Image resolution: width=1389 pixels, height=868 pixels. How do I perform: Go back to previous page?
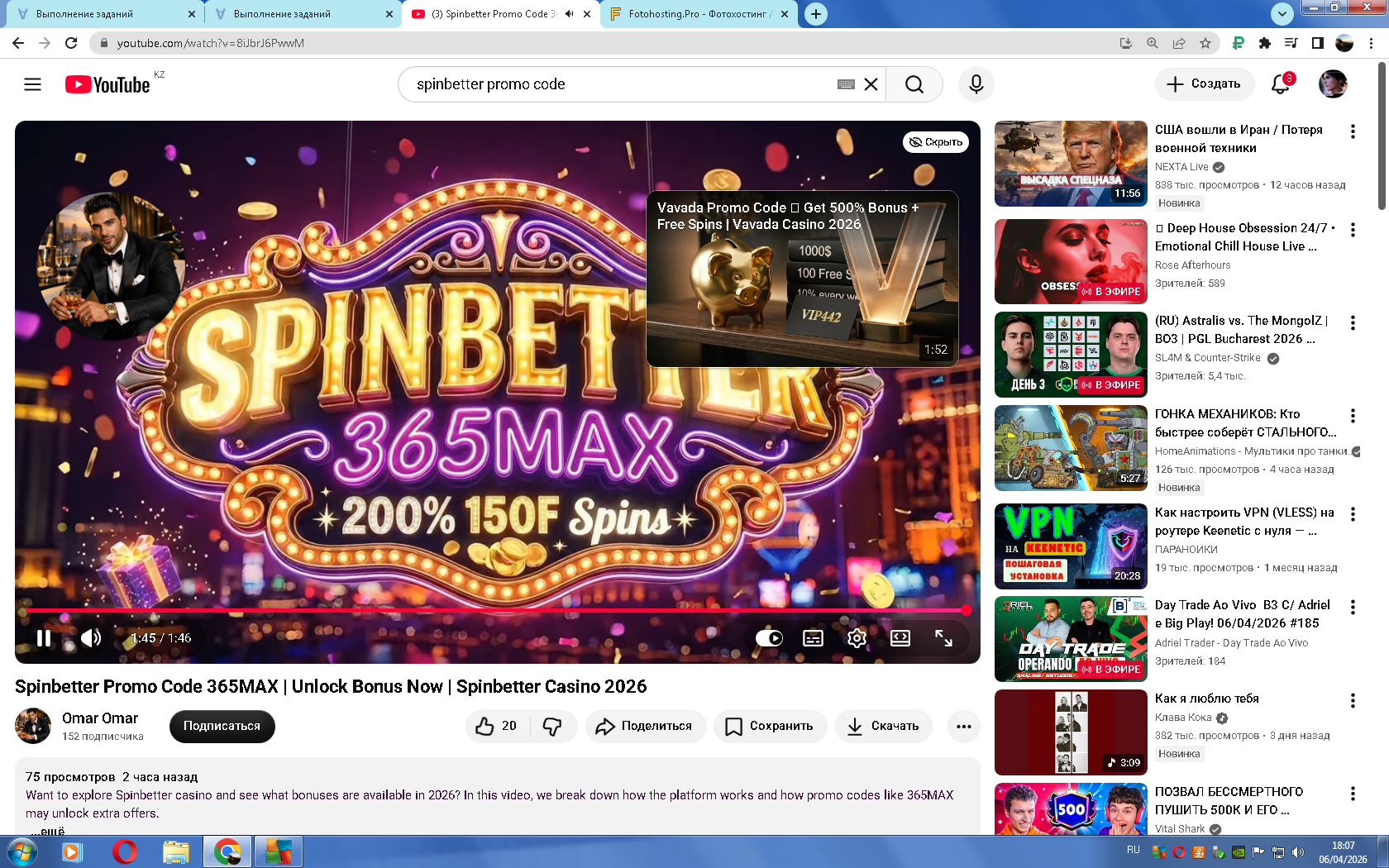point(18,43)
